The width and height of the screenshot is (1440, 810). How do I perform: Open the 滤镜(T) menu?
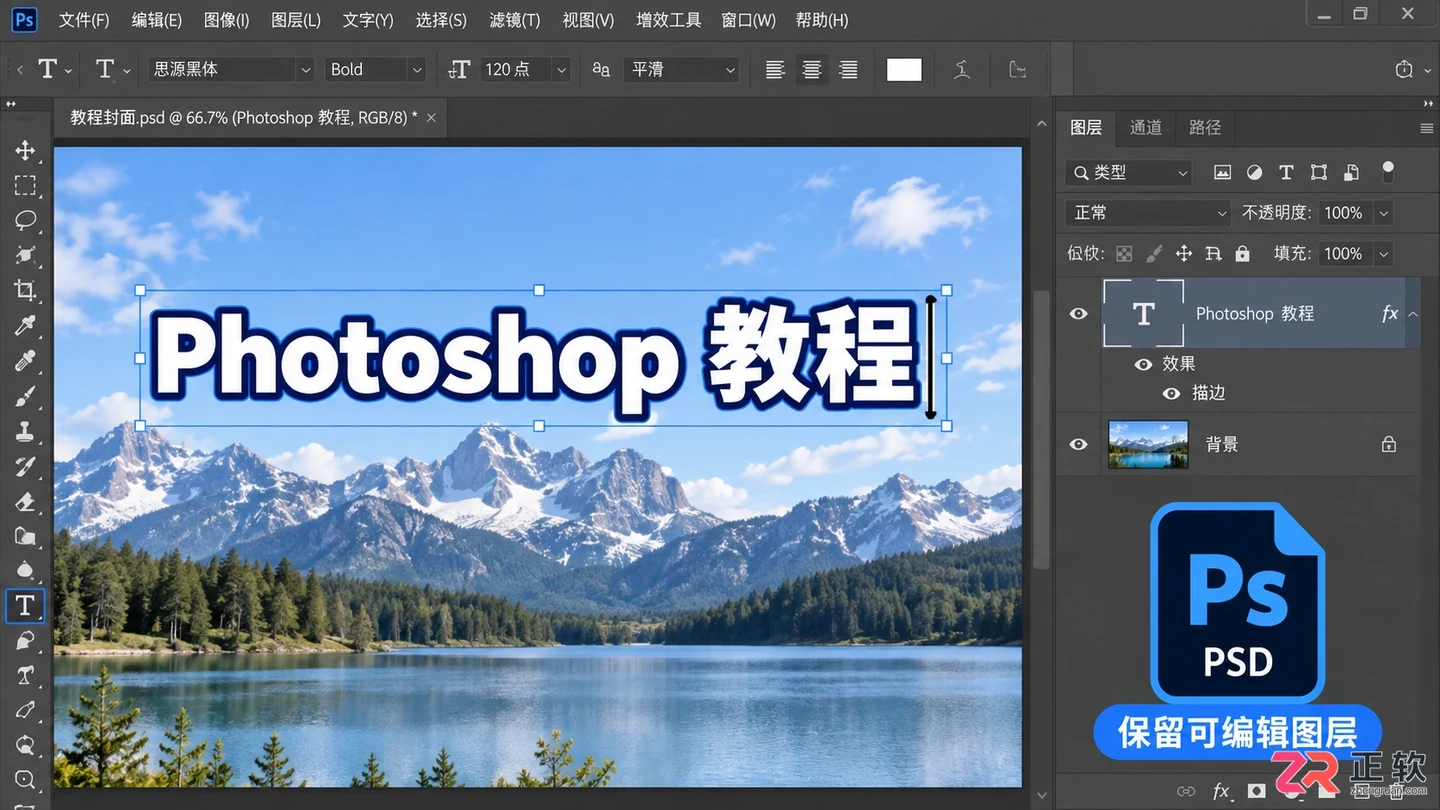click(x=515, y=20)
